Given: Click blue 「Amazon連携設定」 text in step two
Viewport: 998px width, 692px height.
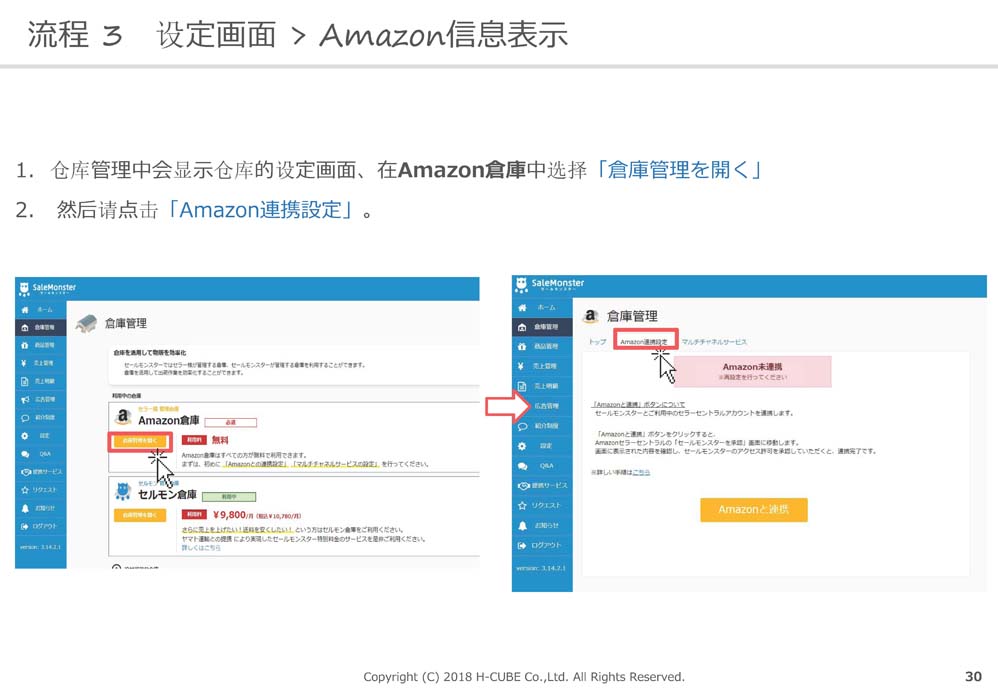Looking at the screenshot, I should point(260,209).
